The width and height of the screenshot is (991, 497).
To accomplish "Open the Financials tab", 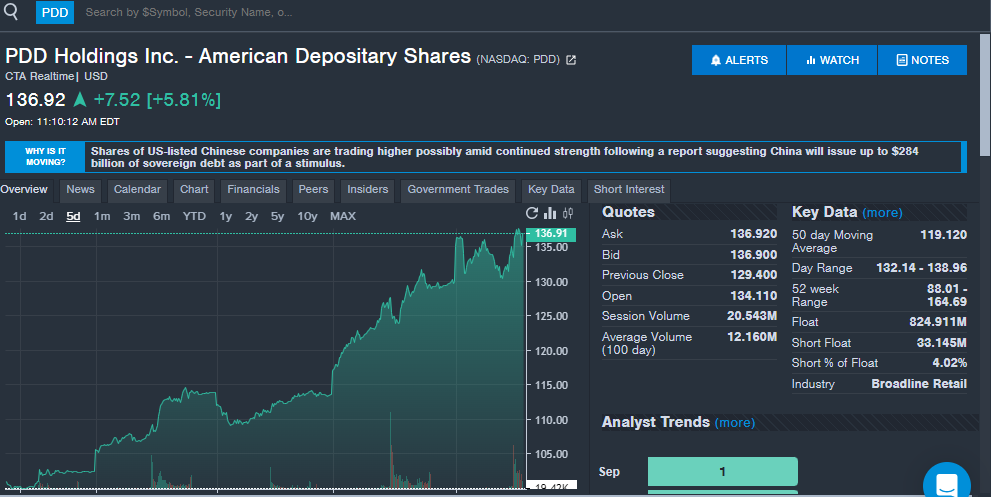I will coord(253,190).
